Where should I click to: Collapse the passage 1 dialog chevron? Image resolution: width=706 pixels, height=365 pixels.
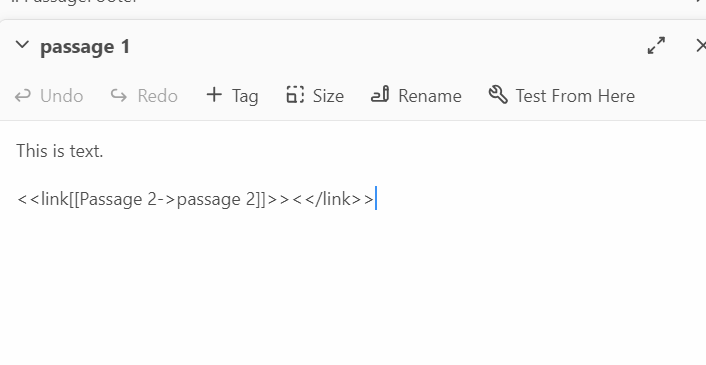22,45
